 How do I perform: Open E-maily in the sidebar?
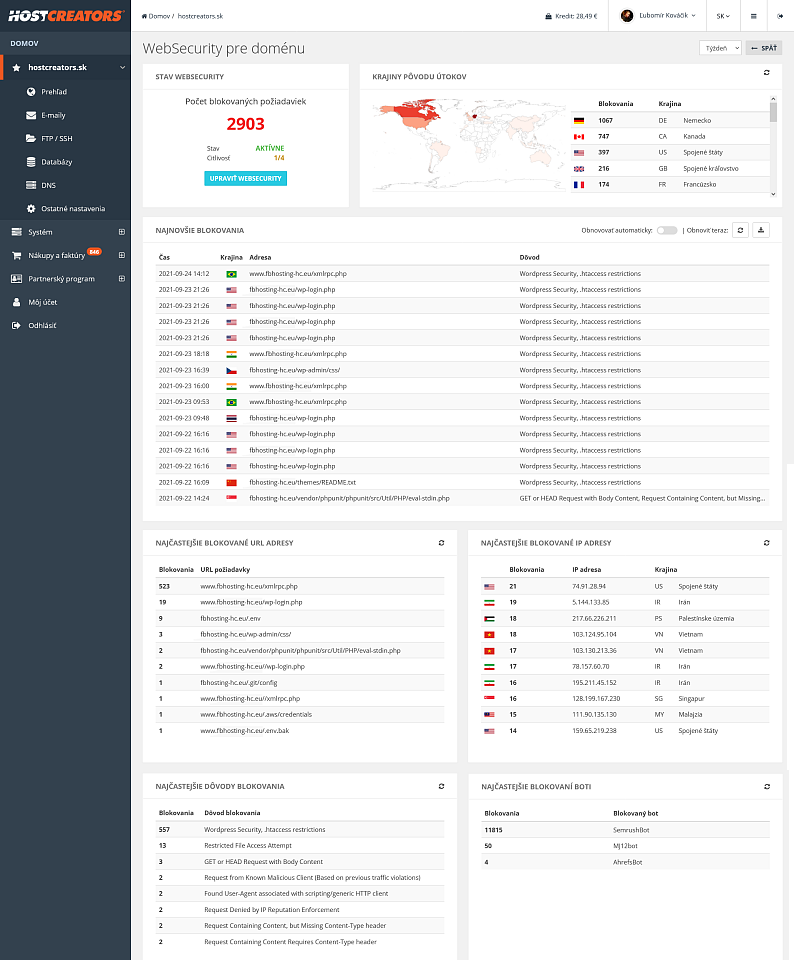coord(54,115)
